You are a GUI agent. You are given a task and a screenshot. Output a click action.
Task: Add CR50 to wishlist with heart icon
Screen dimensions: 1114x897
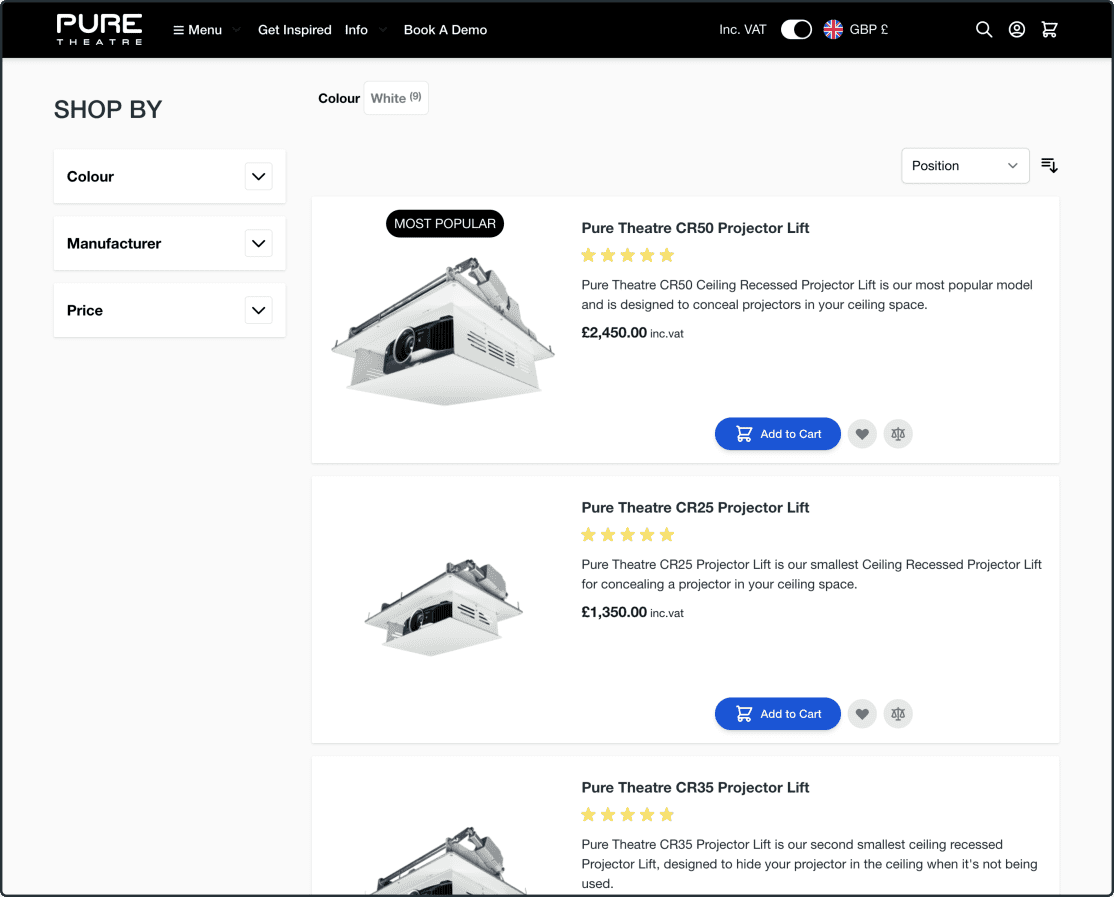862,434
